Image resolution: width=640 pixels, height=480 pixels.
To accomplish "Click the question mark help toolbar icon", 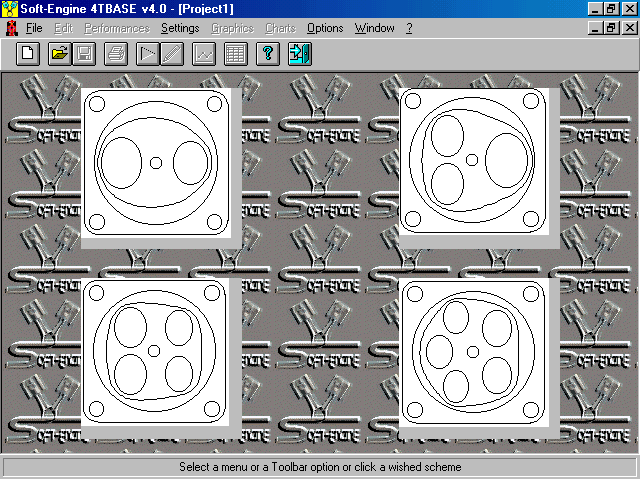I will tap(267, 54).
